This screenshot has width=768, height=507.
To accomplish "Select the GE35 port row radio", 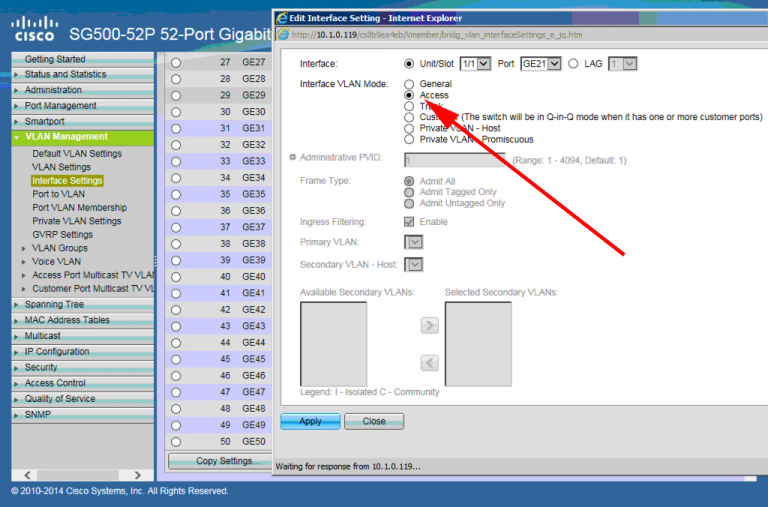I will pyautogui.click(x=176, y=194).
